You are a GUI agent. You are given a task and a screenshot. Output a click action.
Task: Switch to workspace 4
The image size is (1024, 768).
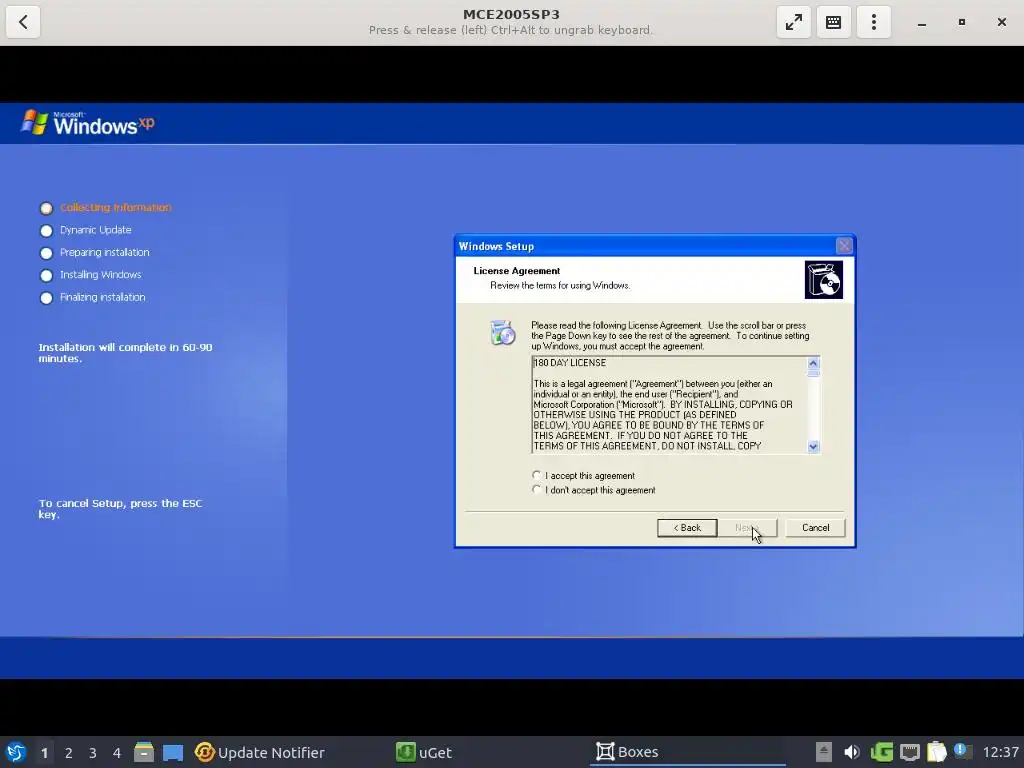pyautogui.click(x=117, y=752)
